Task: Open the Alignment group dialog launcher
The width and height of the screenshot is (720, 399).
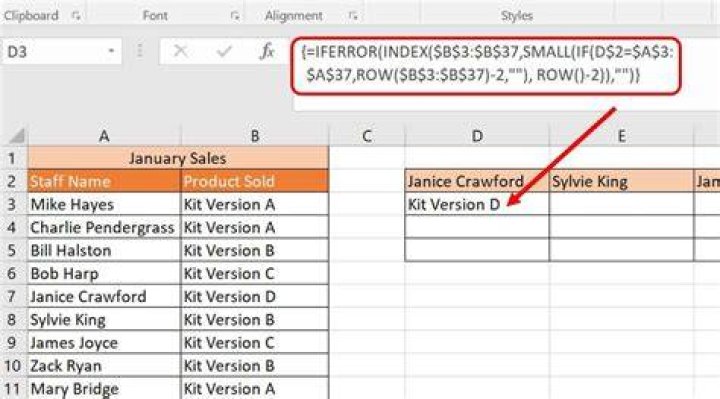Action: (x=353, y=16)
